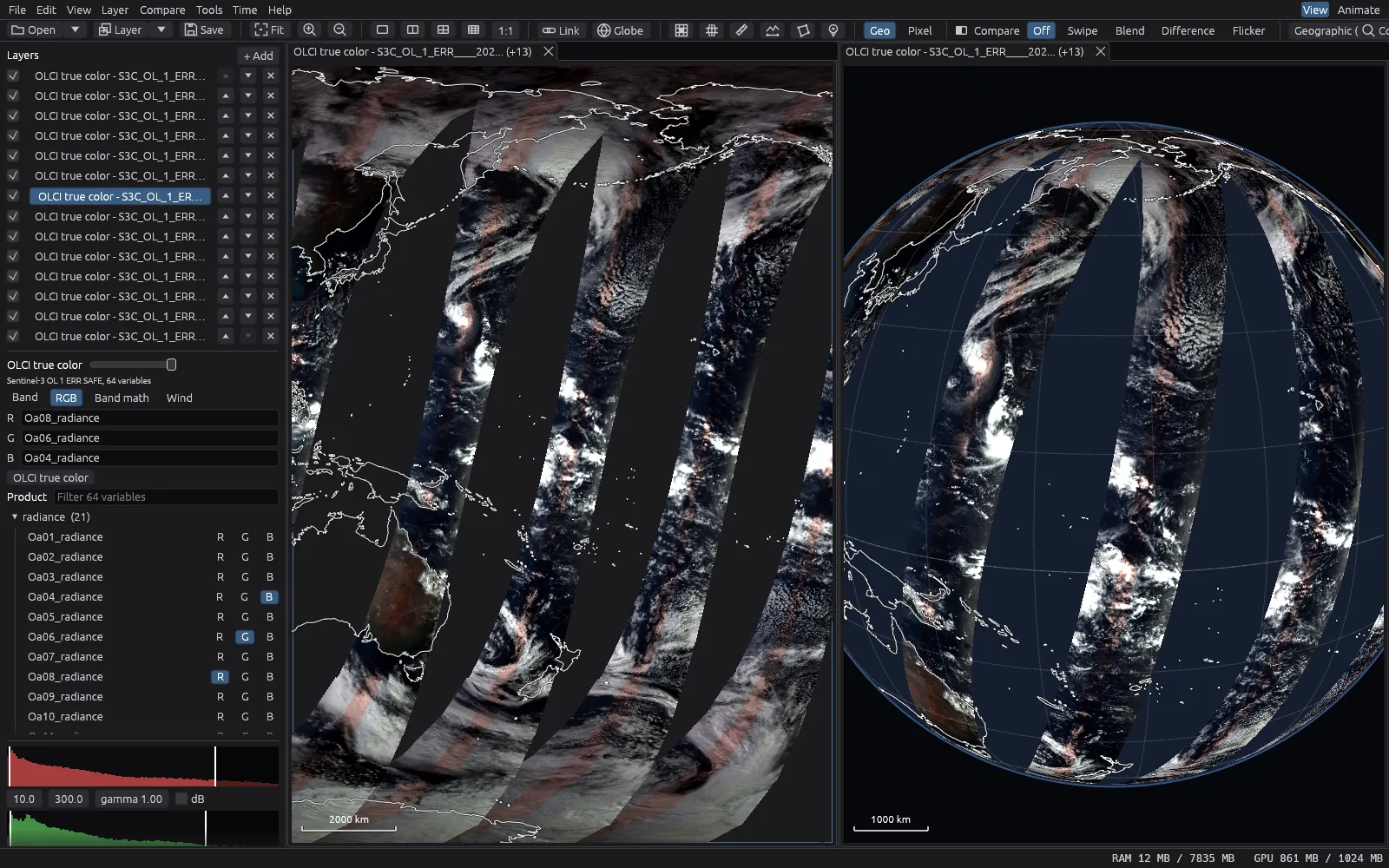Select the single-pane view layout icon
This screenshot has width=1389, height=868.
click(x=382, y=30)
